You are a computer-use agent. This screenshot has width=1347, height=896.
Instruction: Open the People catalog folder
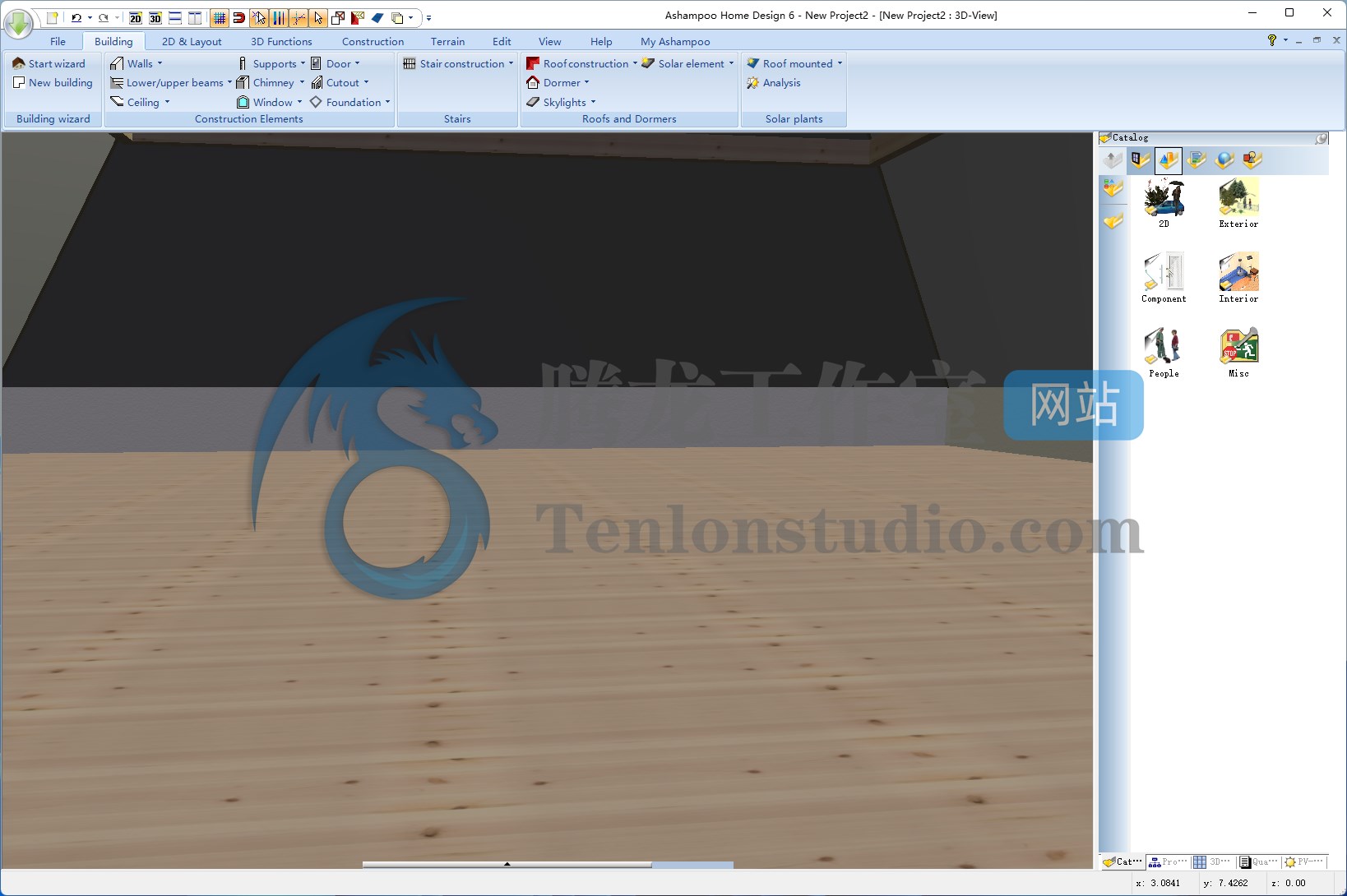click(x=1164, y=353)
